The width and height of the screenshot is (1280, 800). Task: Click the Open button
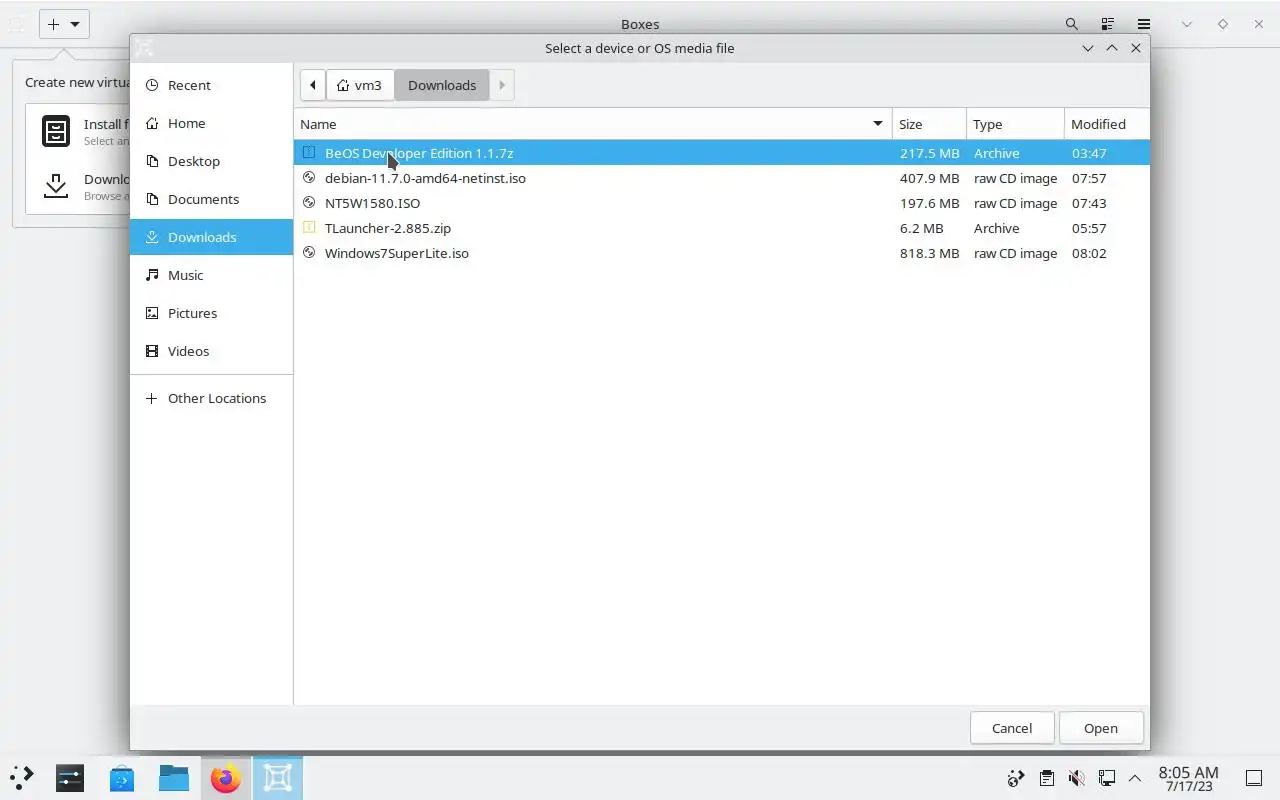point(1101,728)
